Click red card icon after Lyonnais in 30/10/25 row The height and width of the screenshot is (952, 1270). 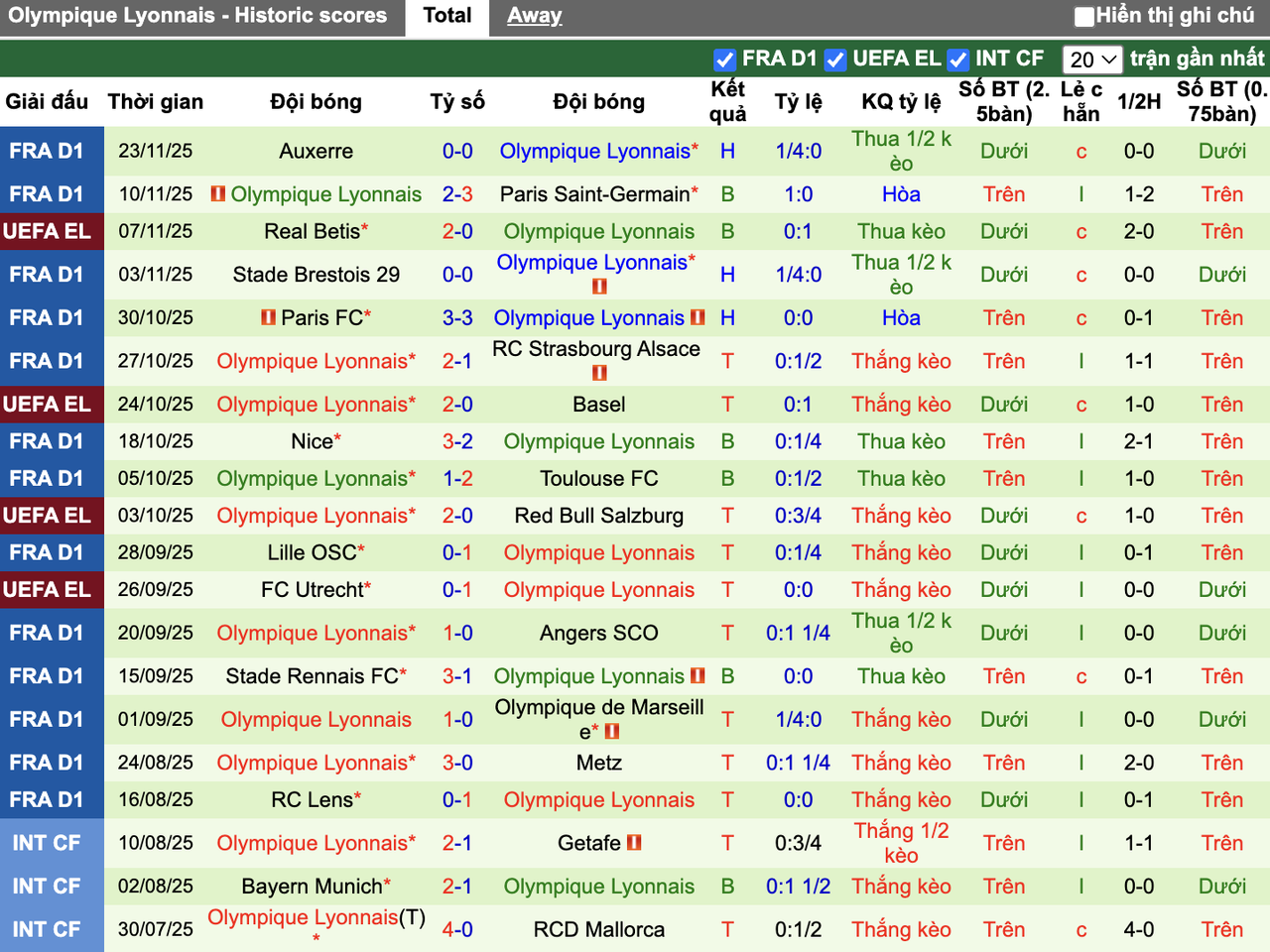[698, 318]
